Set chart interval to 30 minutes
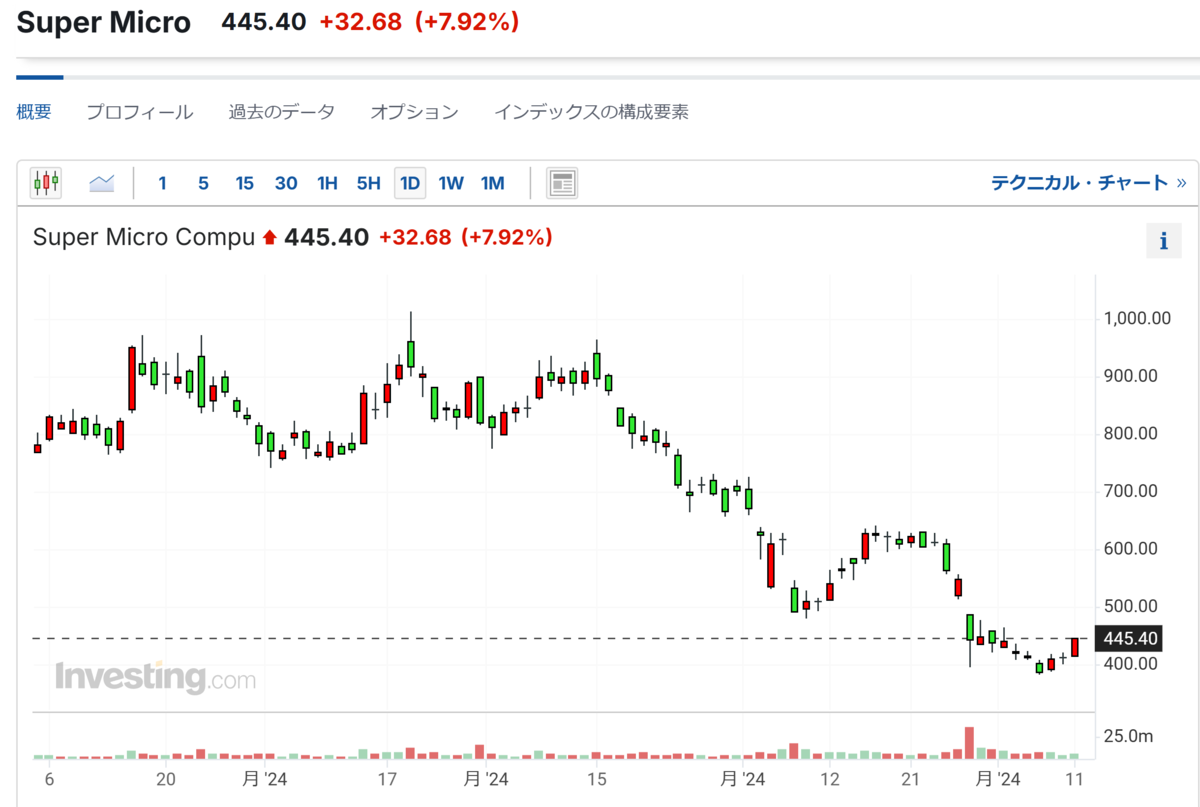This screenshot has height=807, width=1200. (x=286, y=183)
